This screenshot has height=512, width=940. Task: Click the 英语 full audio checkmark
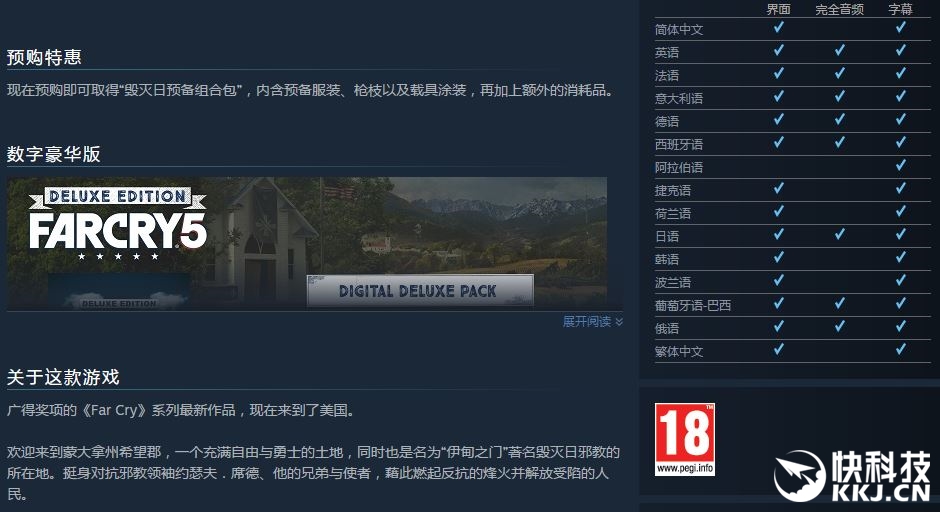839,50
